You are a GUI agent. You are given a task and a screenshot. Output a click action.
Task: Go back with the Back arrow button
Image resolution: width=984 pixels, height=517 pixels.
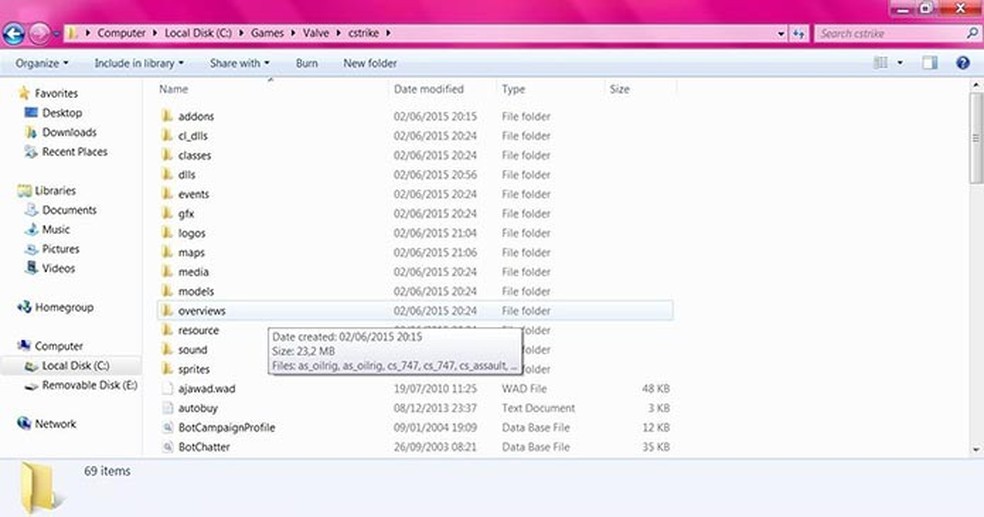(x=14, y=33)
